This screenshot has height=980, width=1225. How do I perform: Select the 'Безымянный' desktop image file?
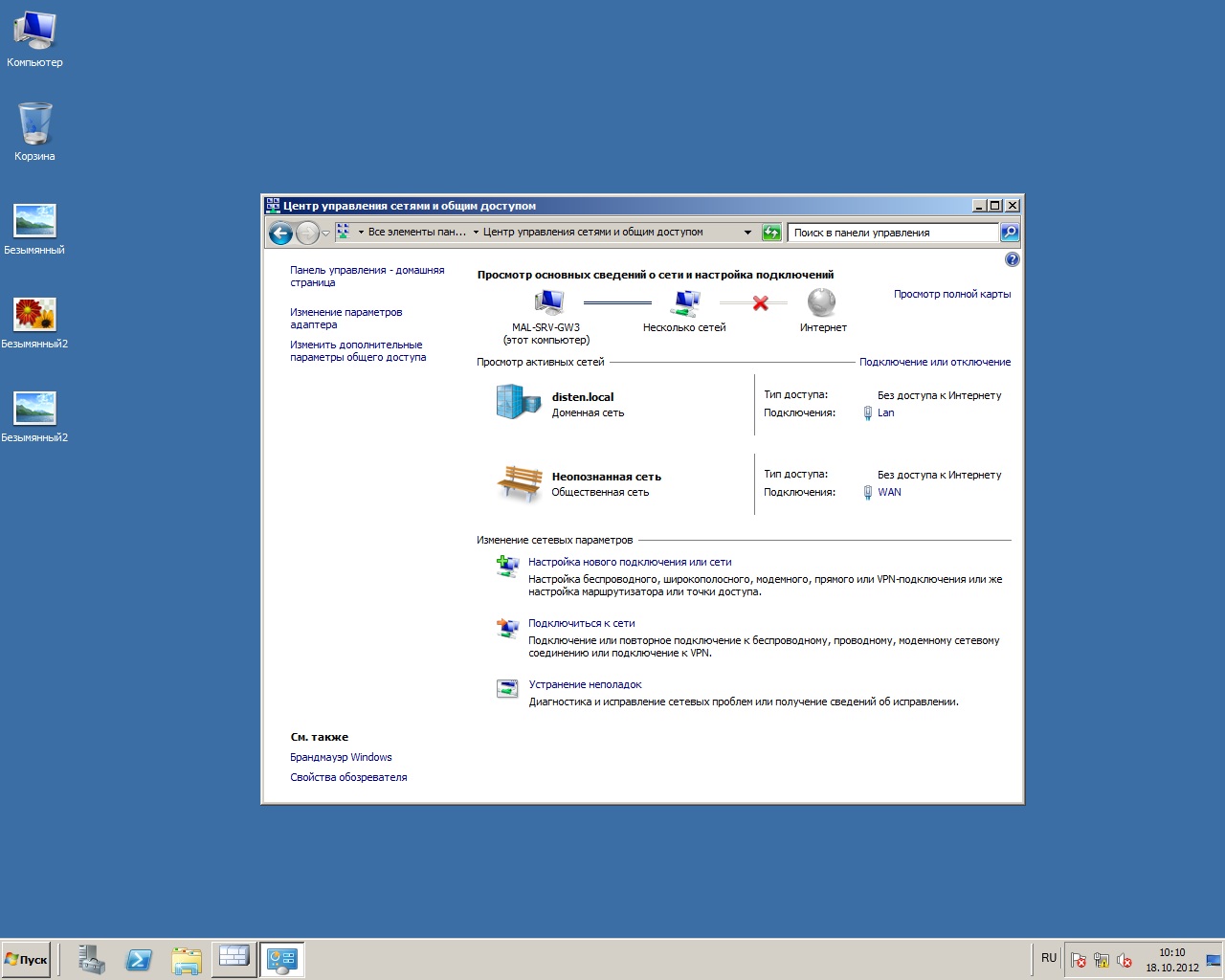[x=34, y=230]
